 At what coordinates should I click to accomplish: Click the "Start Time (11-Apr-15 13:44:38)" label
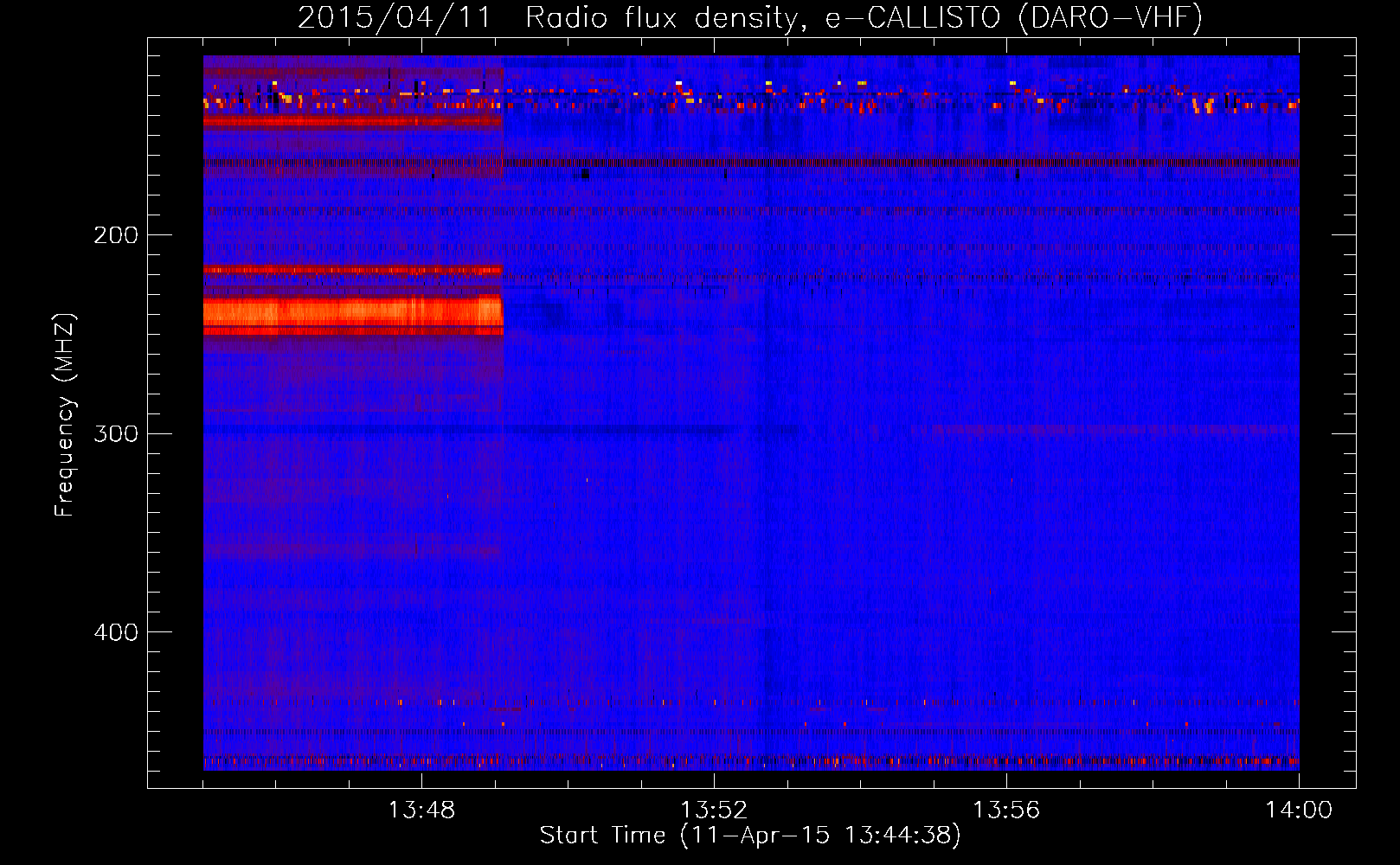(x=750, y=836)
